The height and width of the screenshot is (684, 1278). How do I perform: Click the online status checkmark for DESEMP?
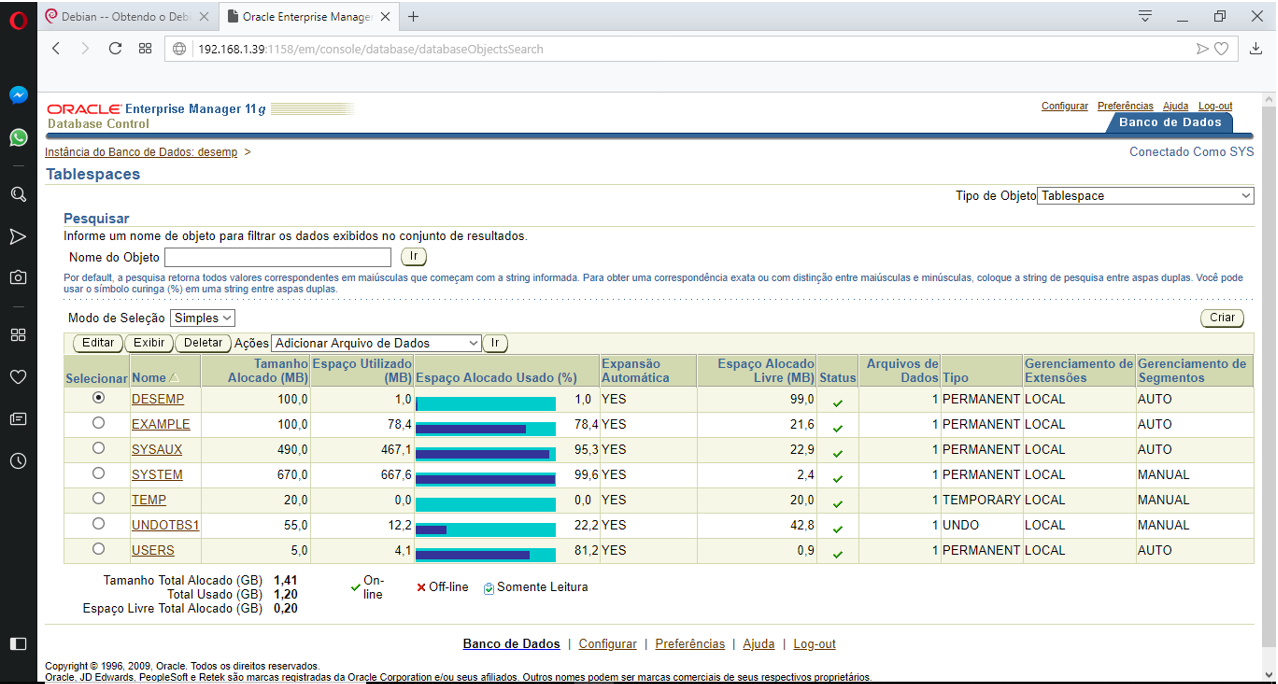837,402
